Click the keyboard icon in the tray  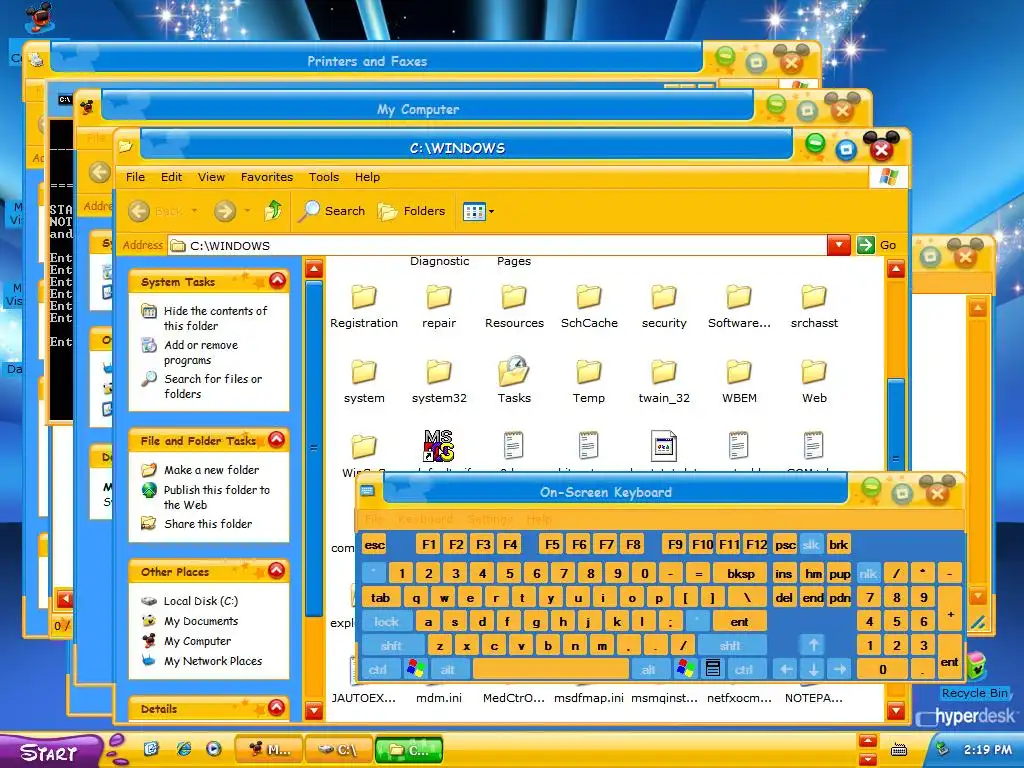[899, 750]
